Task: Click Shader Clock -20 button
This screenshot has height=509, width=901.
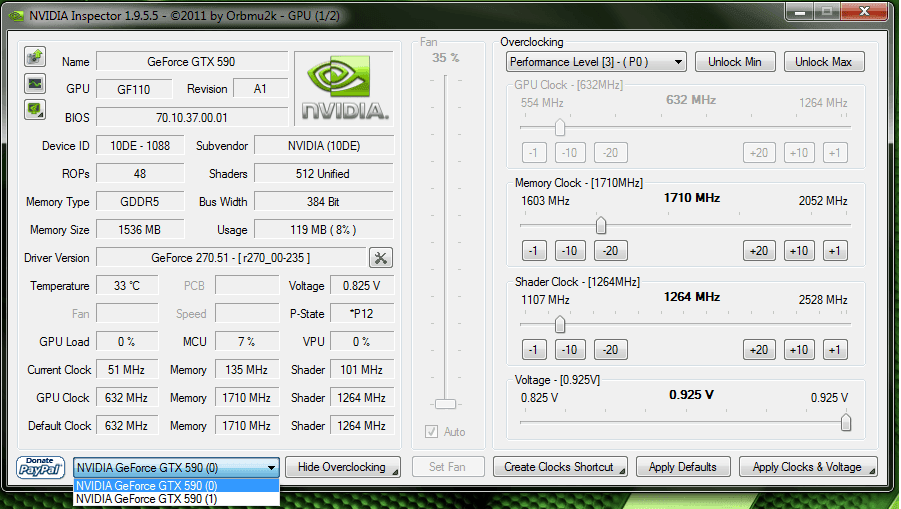Action: coord(610,350)
